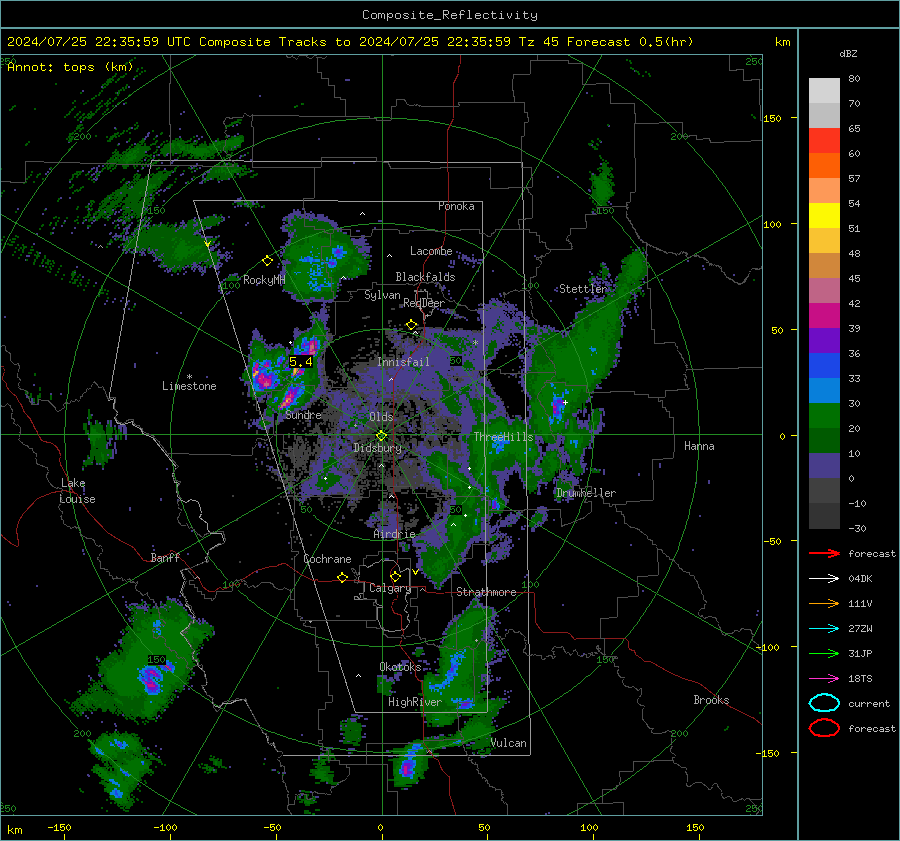Click the ThreeHills city label
This screenshot has width=900, height=841.
click(x=503, y=437)
